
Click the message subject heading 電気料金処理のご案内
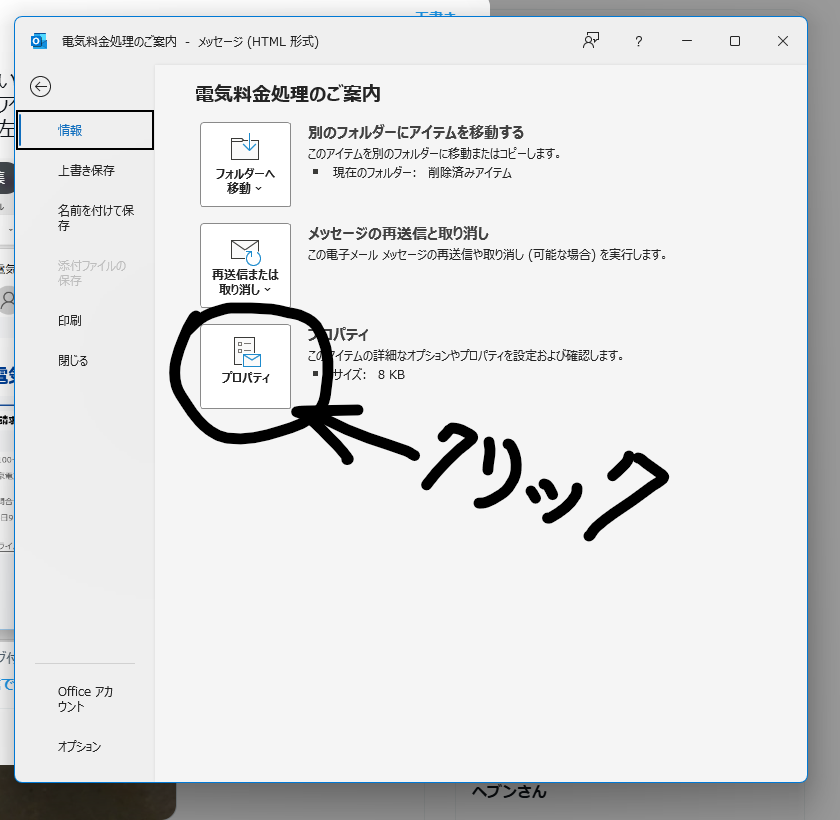(287, 91)
